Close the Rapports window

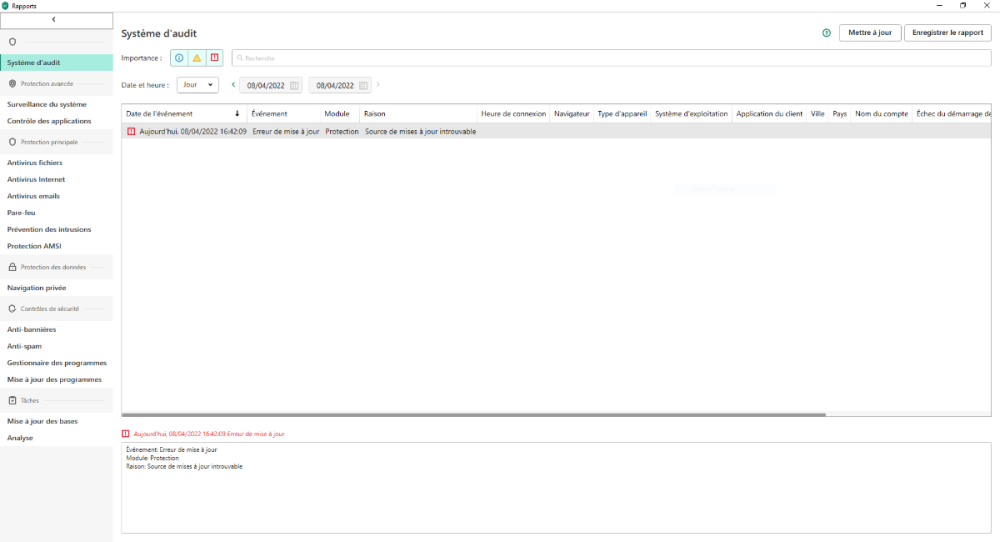tap(987, 6)
